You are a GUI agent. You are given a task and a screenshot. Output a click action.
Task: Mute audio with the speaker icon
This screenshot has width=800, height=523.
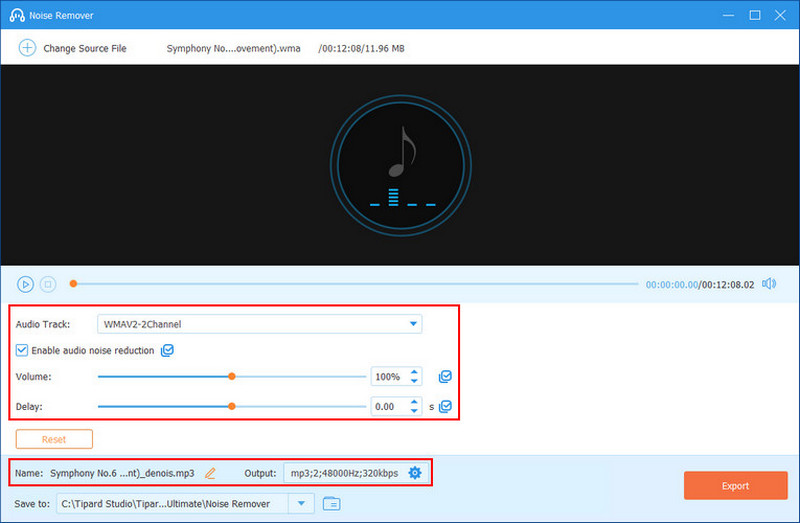coord(768,284)
